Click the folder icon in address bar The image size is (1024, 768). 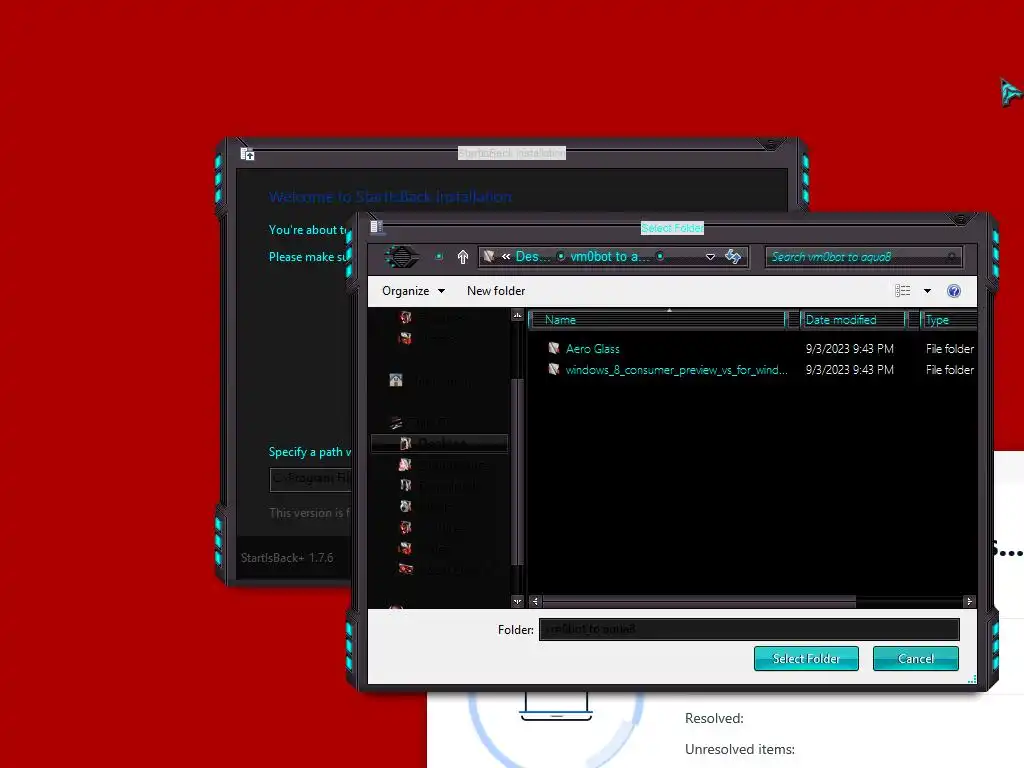click(x=488, y=257)
